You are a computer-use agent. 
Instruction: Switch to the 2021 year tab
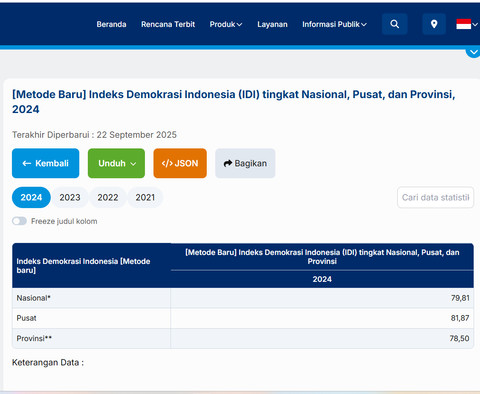click(145, 197)
